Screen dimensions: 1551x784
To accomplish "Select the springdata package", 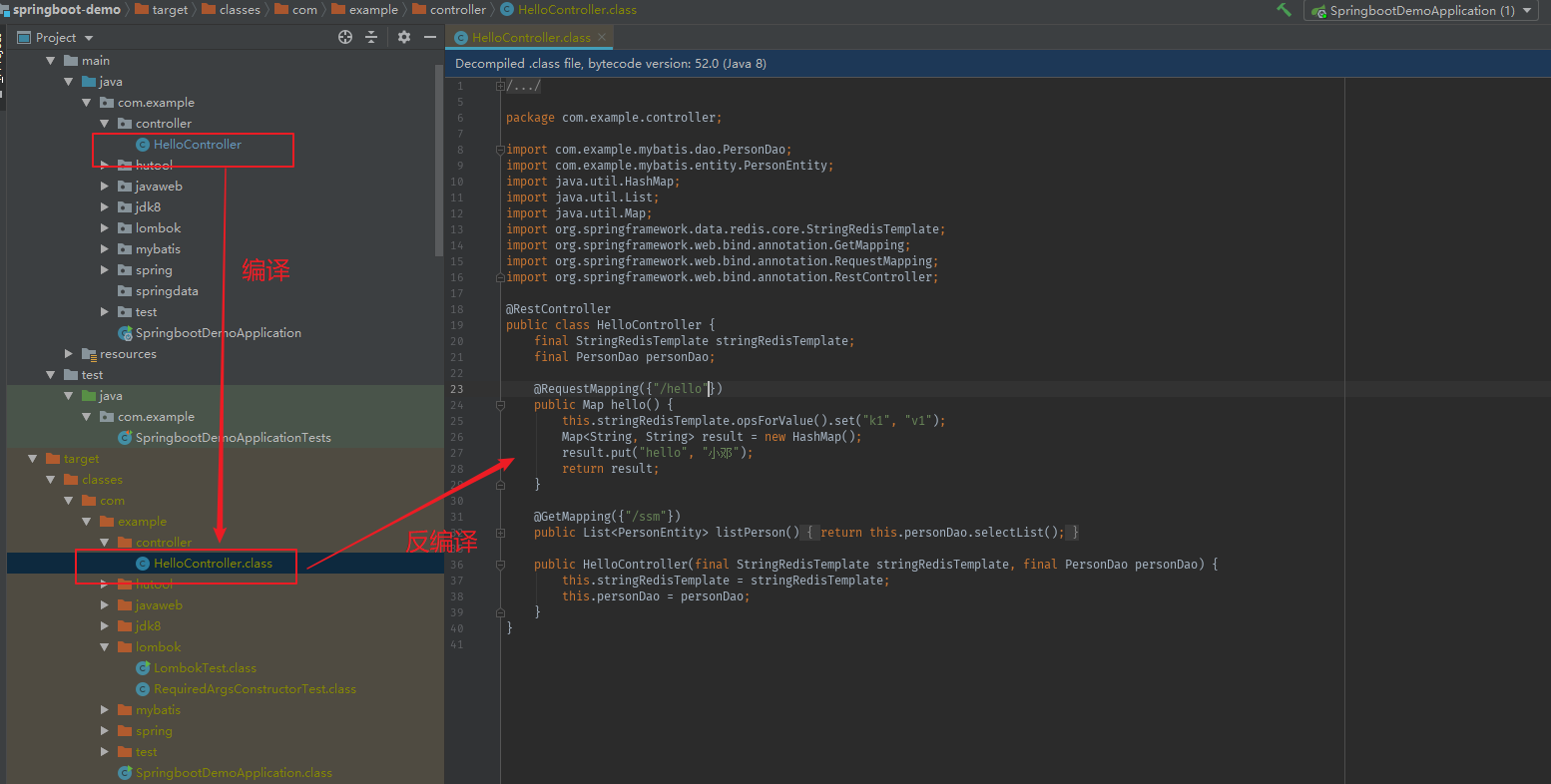I will (167, 291).
